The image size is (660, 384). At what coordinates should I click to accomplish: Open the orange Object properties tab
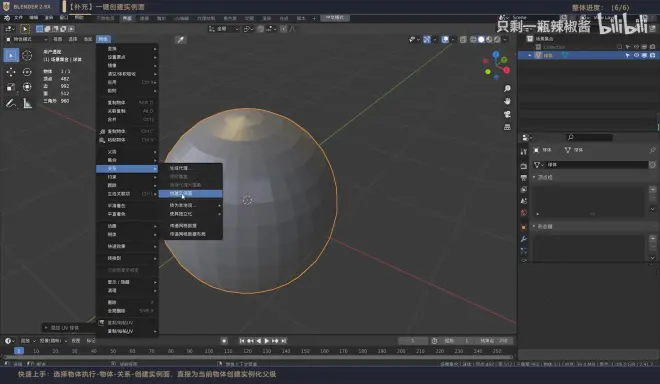point(524,227)
